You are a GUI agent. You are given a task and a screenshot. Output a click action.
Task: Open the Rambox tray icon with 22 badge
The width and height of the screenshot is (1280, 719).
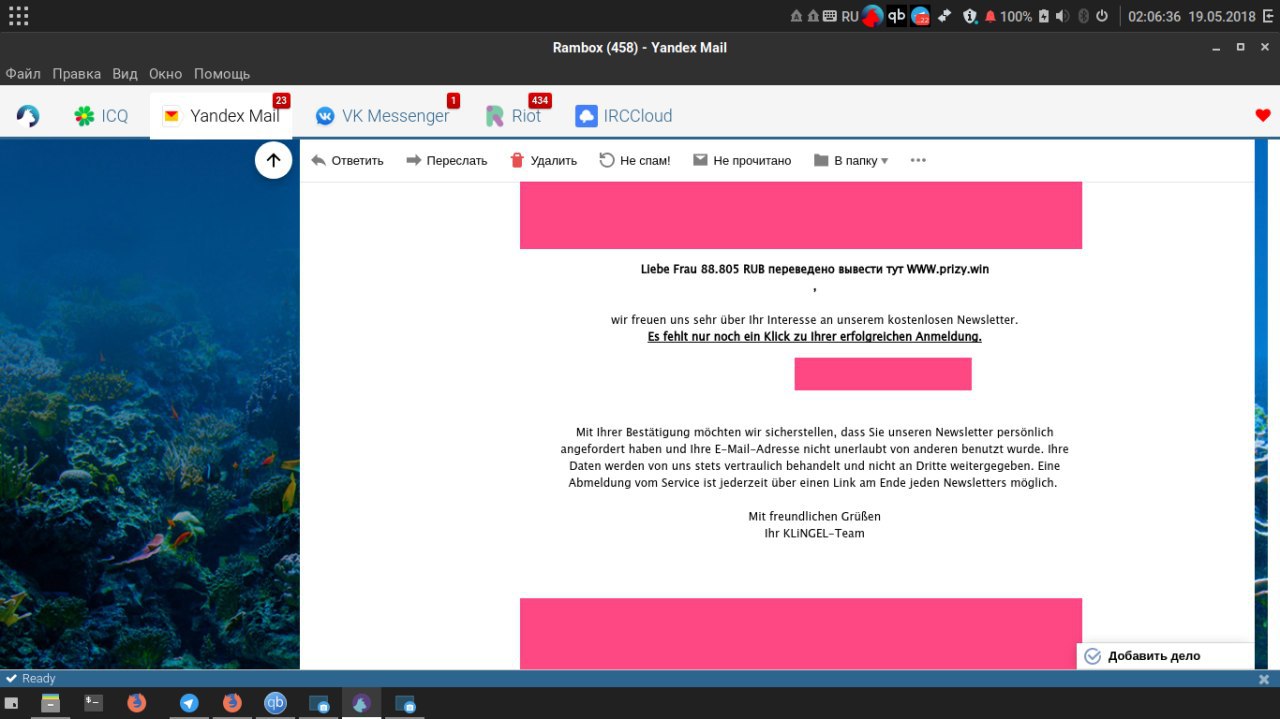pos(920,16)
